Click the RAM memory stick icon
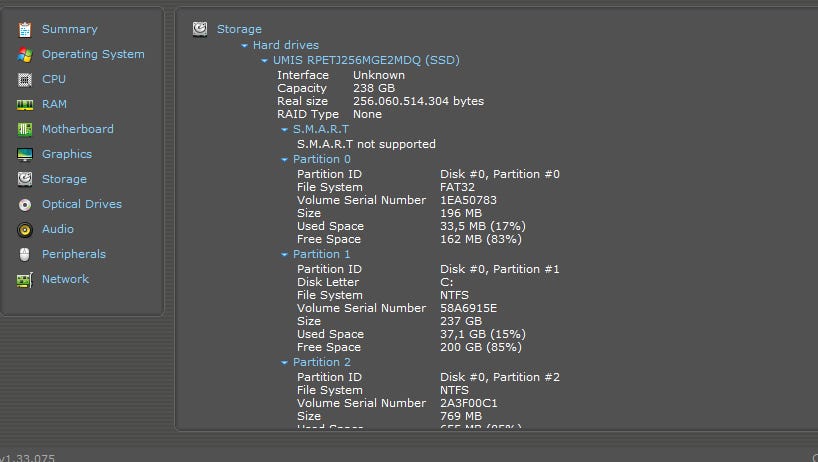This screenshot has height=462, width=818. point(24,105)
